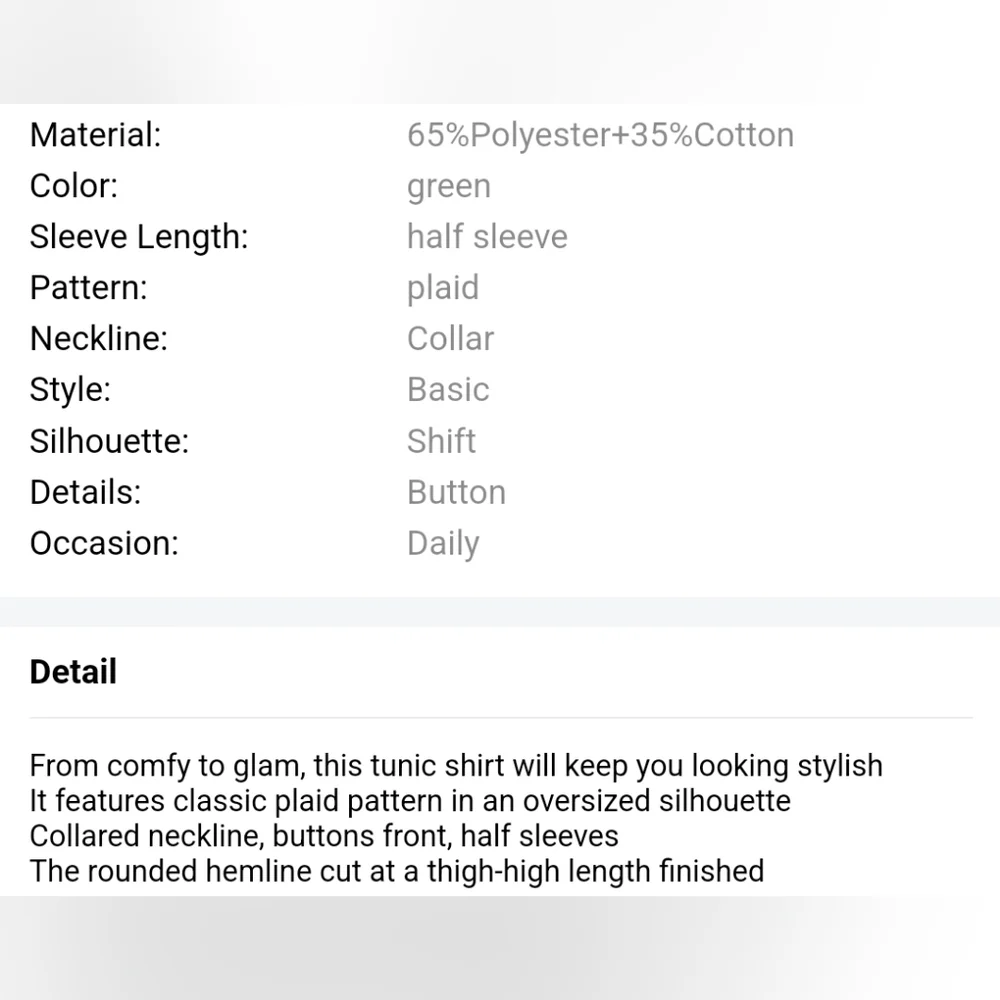Click the Neckline label
This screenshot has width=1000, height=1000.
99,339
